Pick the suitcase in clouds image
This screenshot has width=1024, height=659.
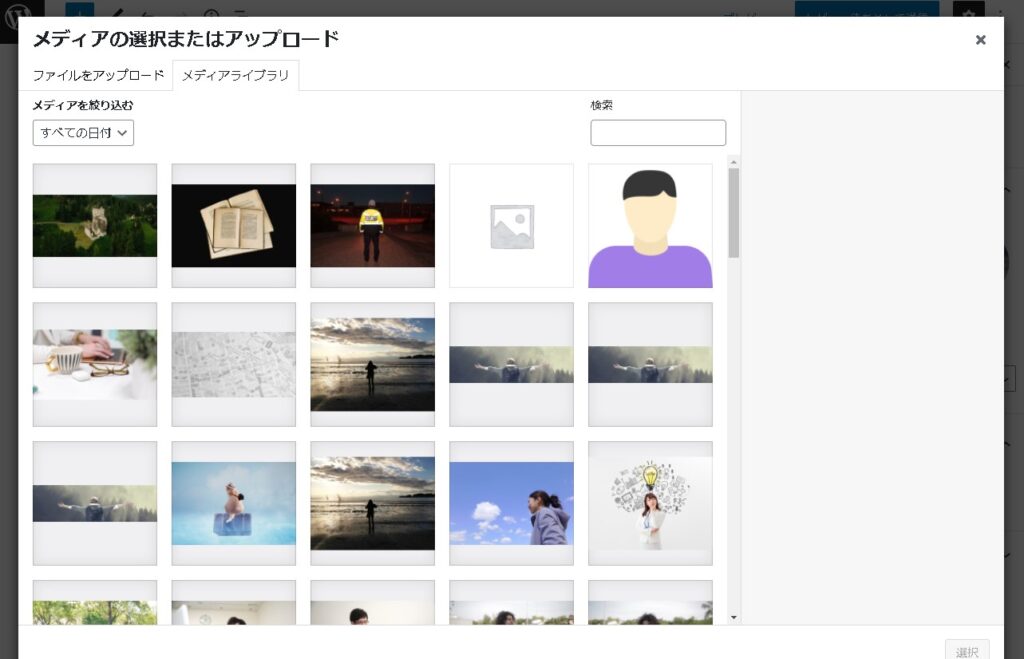(234, 503)
